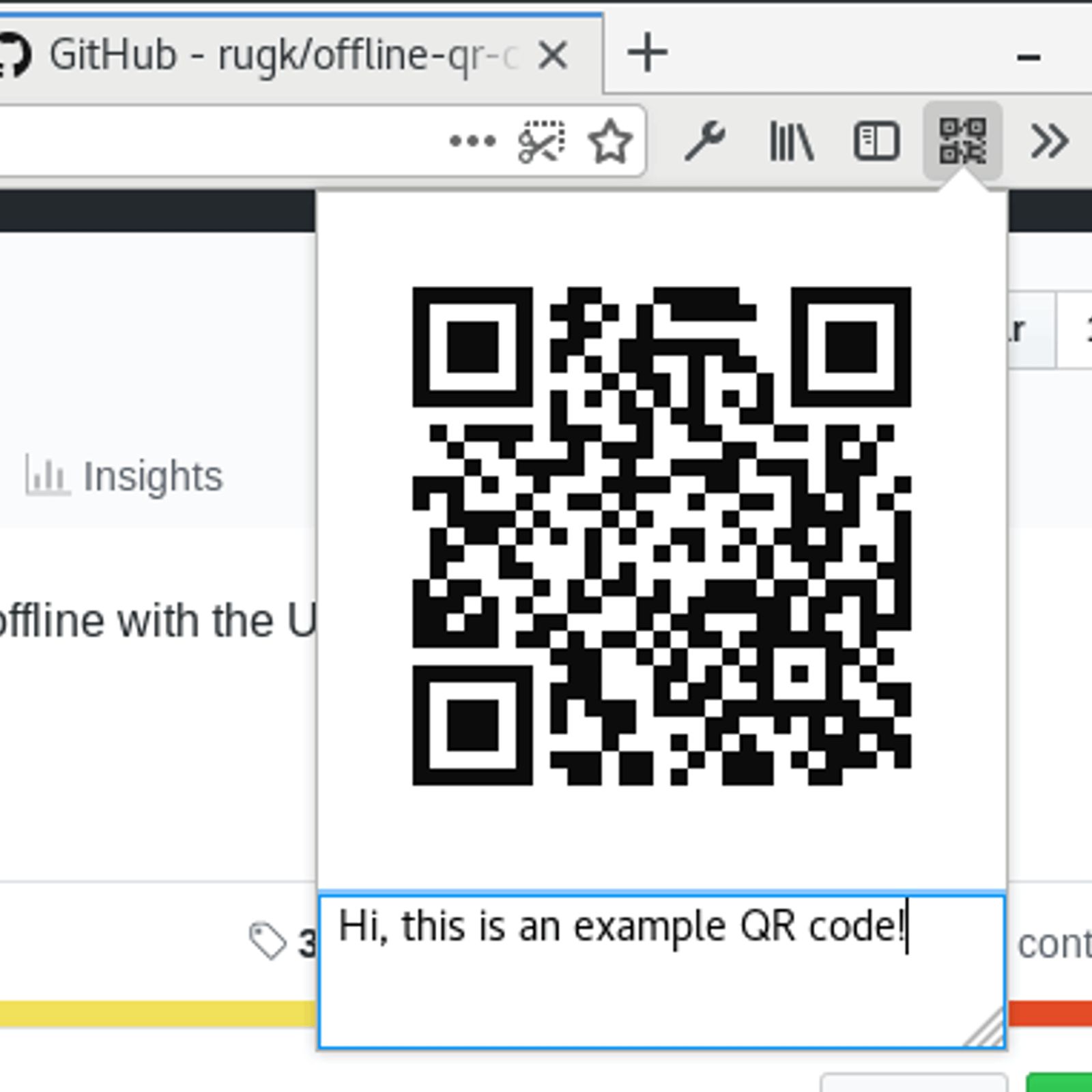
Task: Click the red language bar segment
Action: 1050,1014
